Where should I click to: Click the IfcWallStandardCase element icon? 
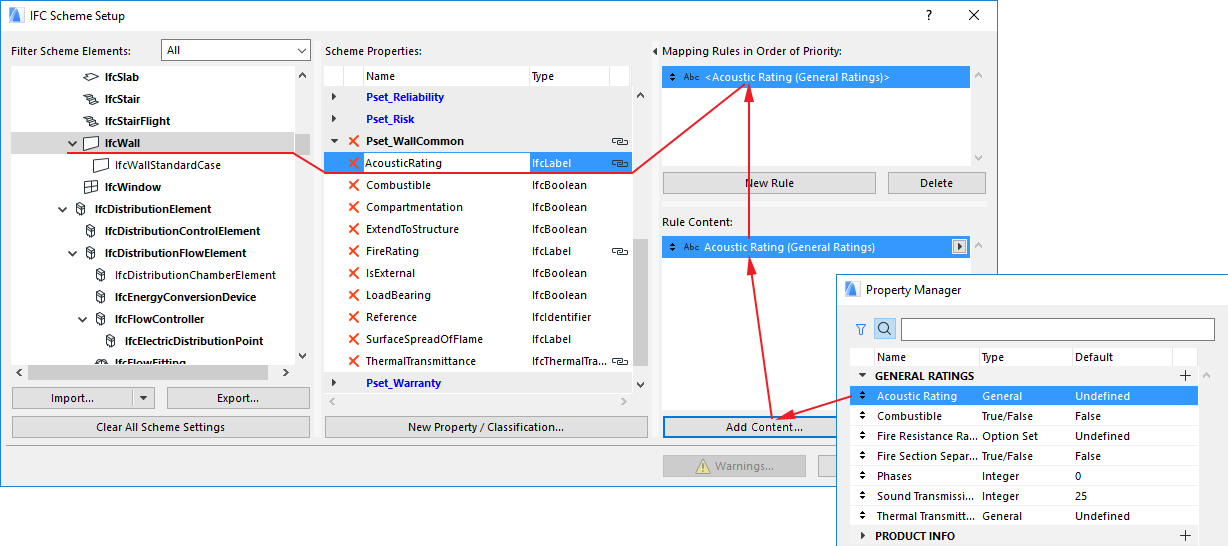(101, 165)
